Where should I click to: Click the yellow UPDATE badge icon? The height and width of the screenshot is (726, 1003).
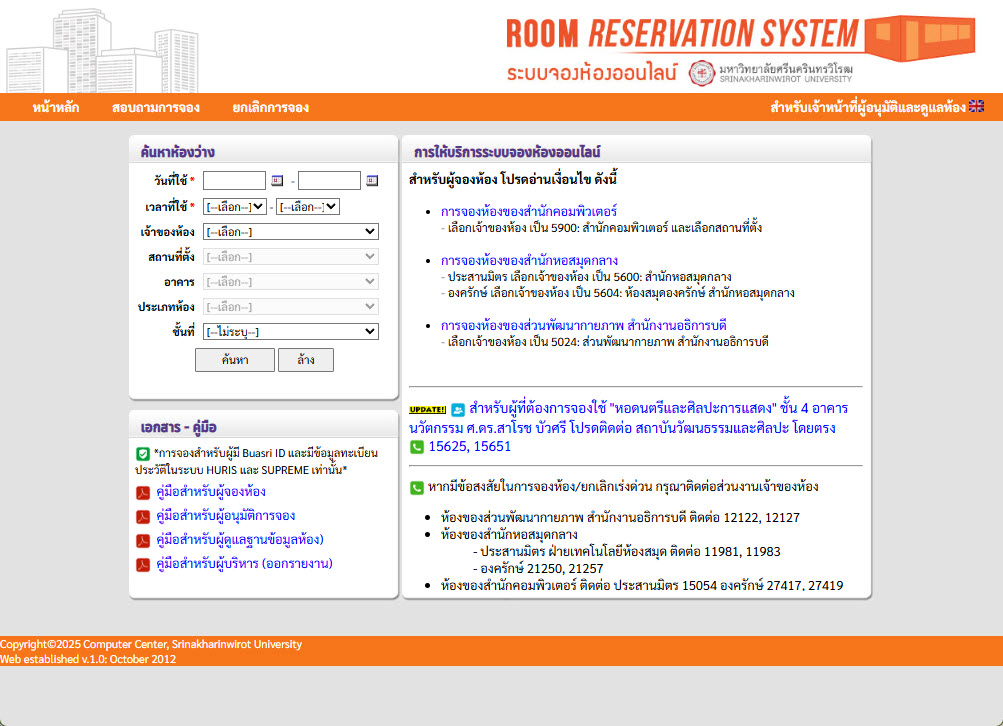pos(428,409)
